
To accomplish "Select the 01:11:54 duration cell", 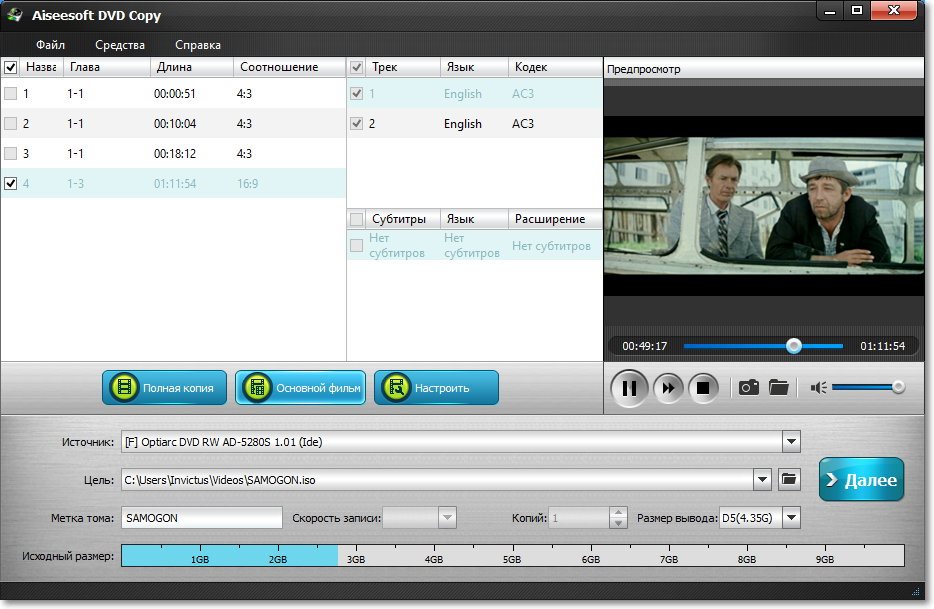I will coord(175,184).
